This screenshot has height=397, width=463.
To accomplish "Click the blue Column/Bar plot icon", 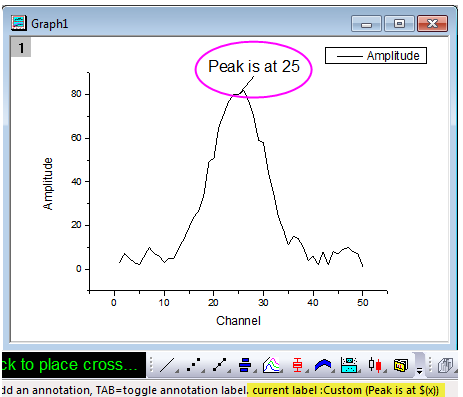I will coord(245,365).
